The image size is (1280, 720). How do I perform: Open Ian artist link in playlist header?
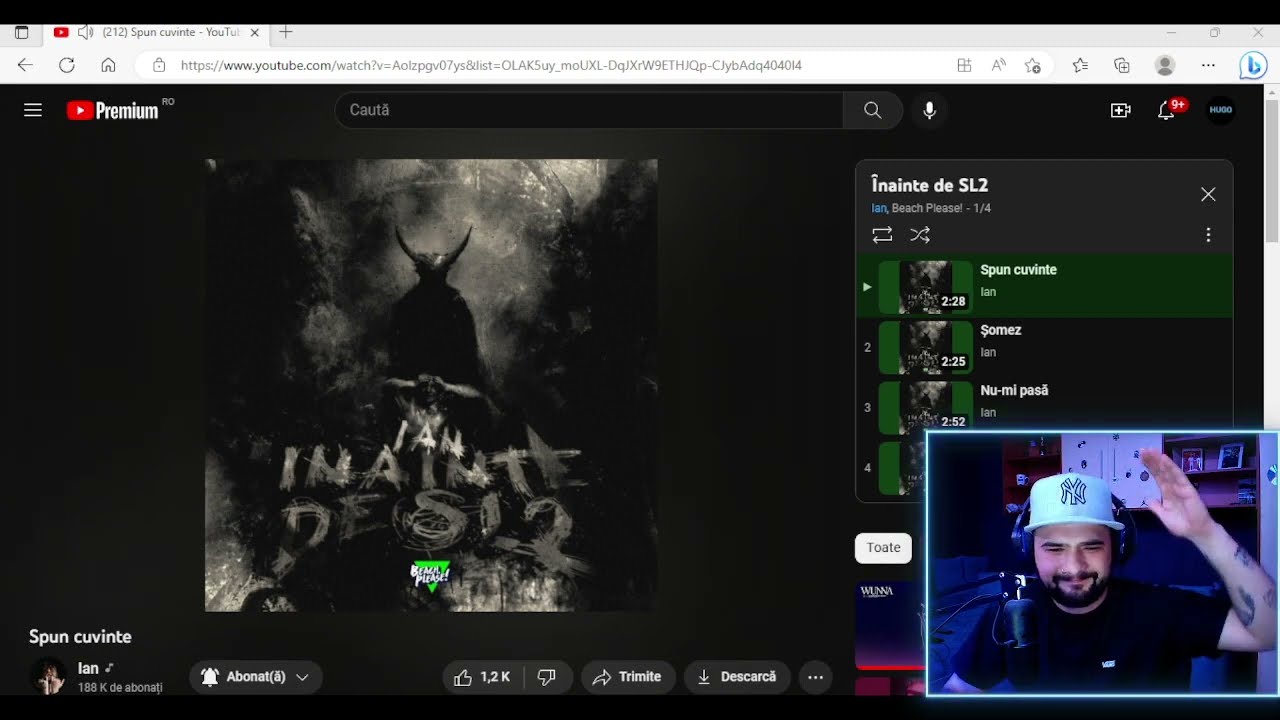879,208
